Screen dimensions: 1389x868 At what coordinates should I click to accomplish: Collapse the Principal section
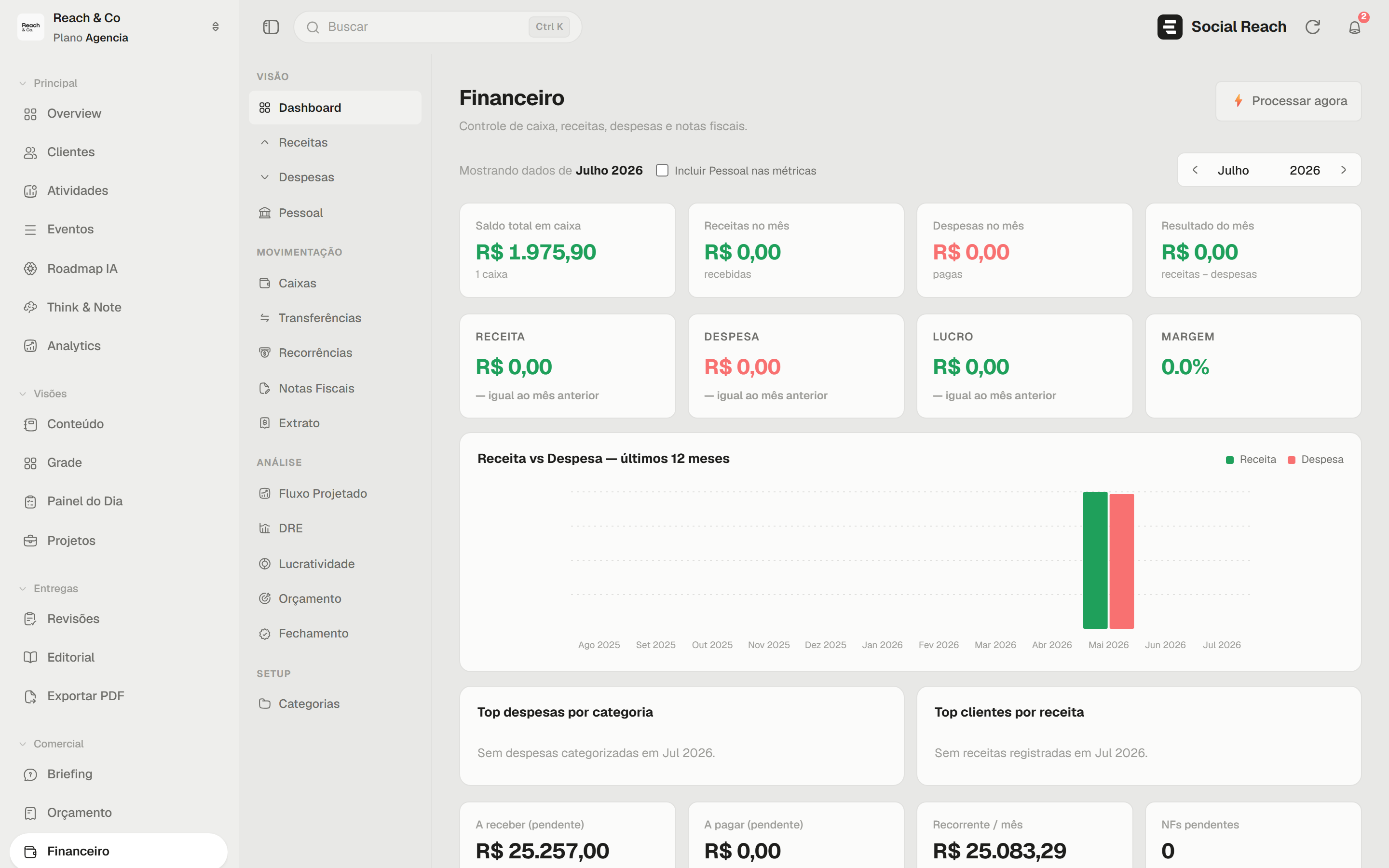(x=48, y=83)
